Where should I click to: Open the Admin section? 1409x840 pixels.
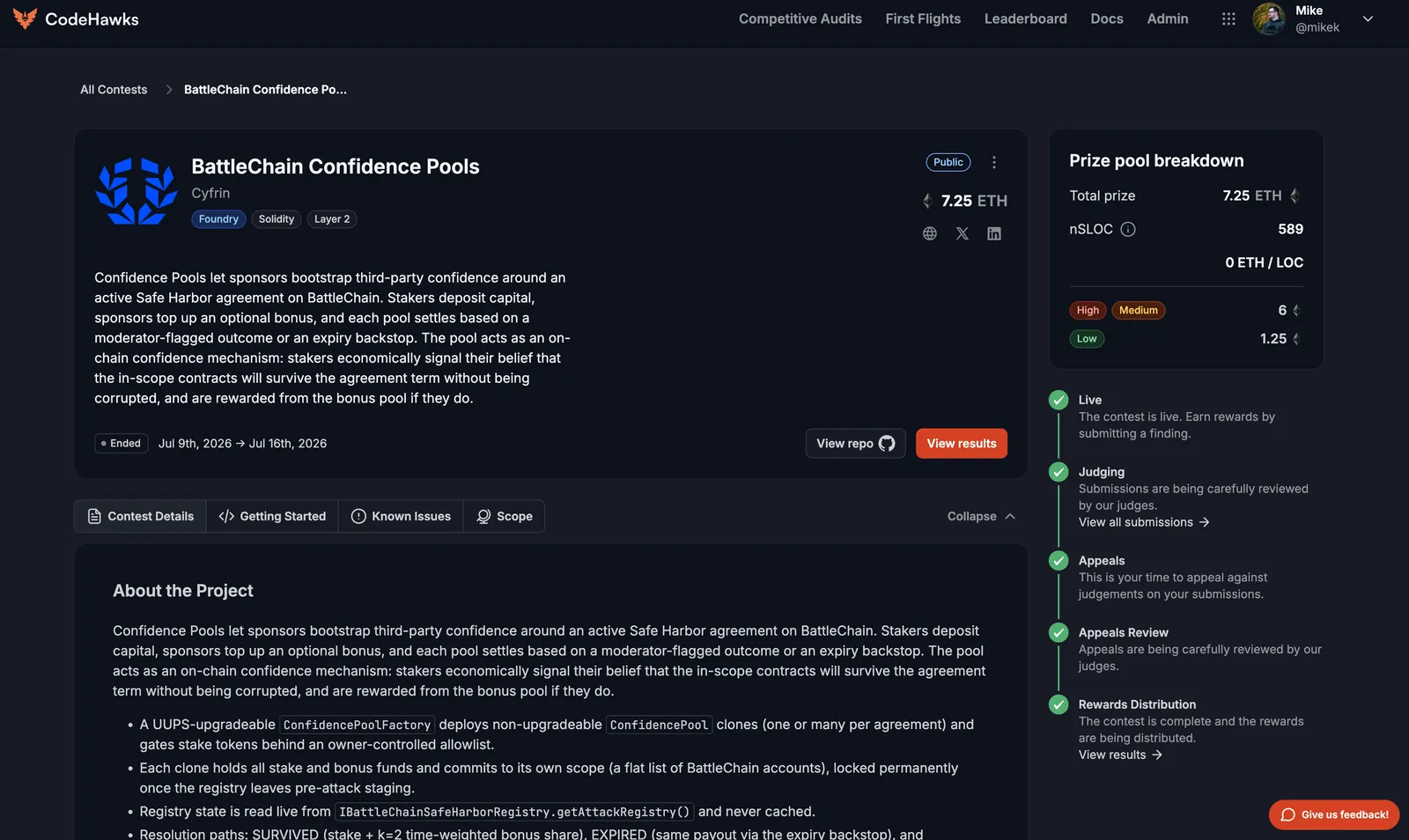coord(1168,18)
